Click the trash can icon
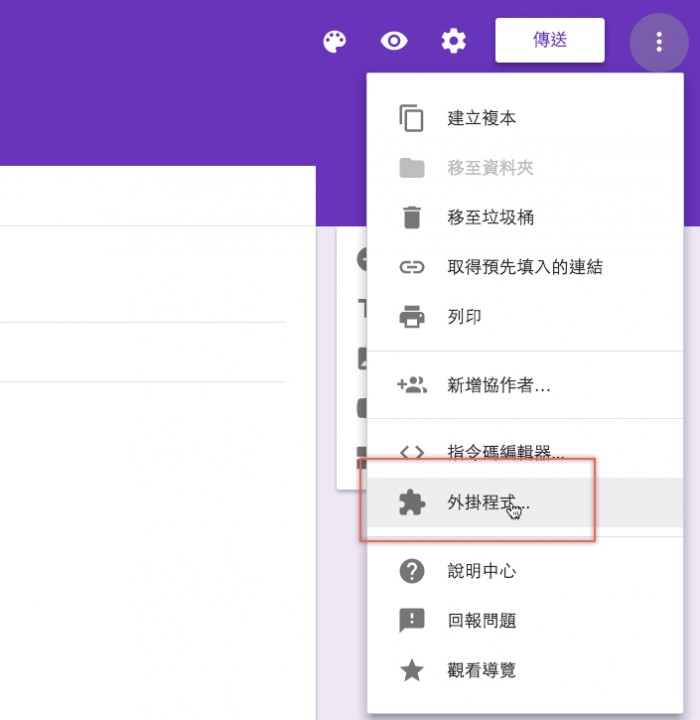Viewport: 700px width, 720px height. tap(412, 217)
